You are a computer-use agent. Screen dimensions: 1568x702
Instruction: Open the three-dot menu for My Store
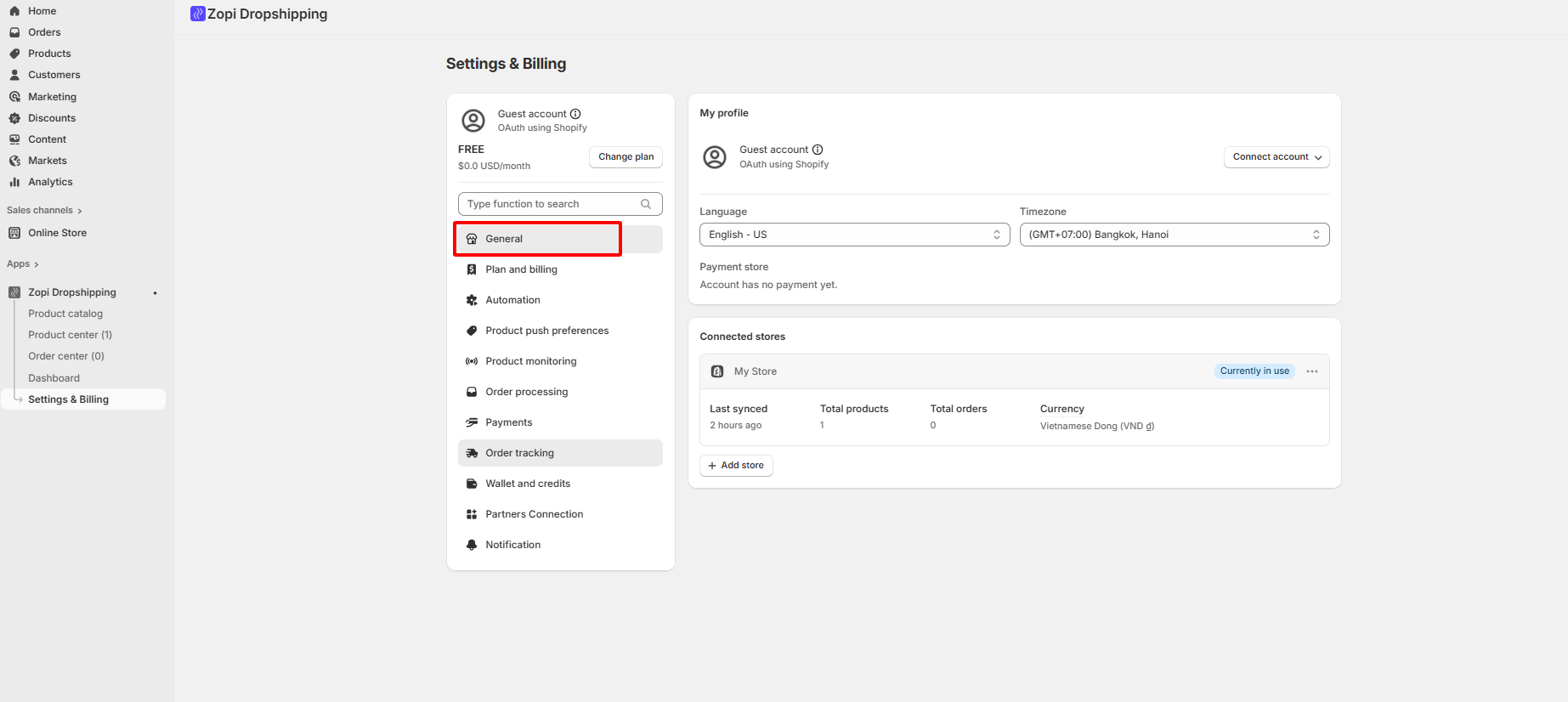click(1312, 371)
